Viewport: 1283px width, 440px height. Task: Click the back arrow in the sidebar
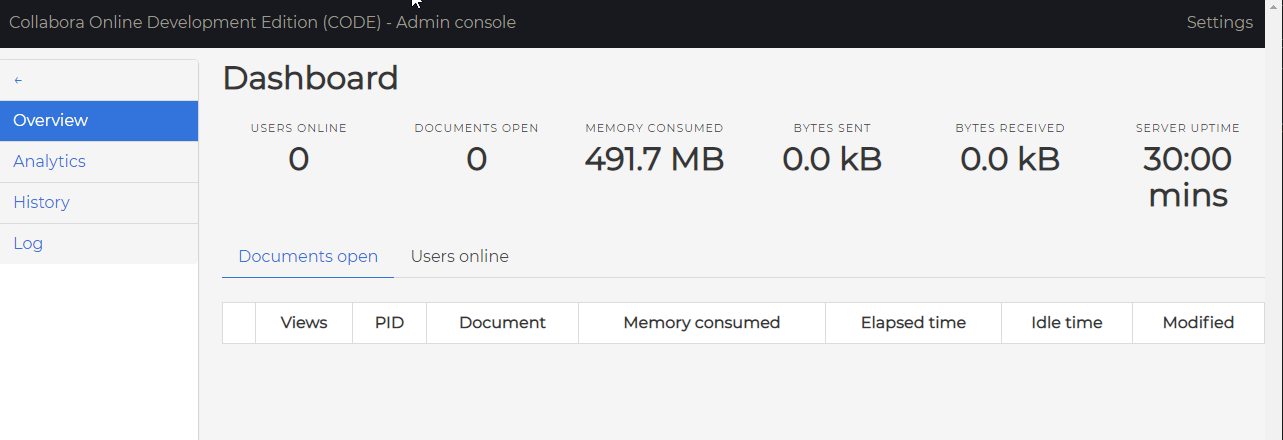pos(18,80)
